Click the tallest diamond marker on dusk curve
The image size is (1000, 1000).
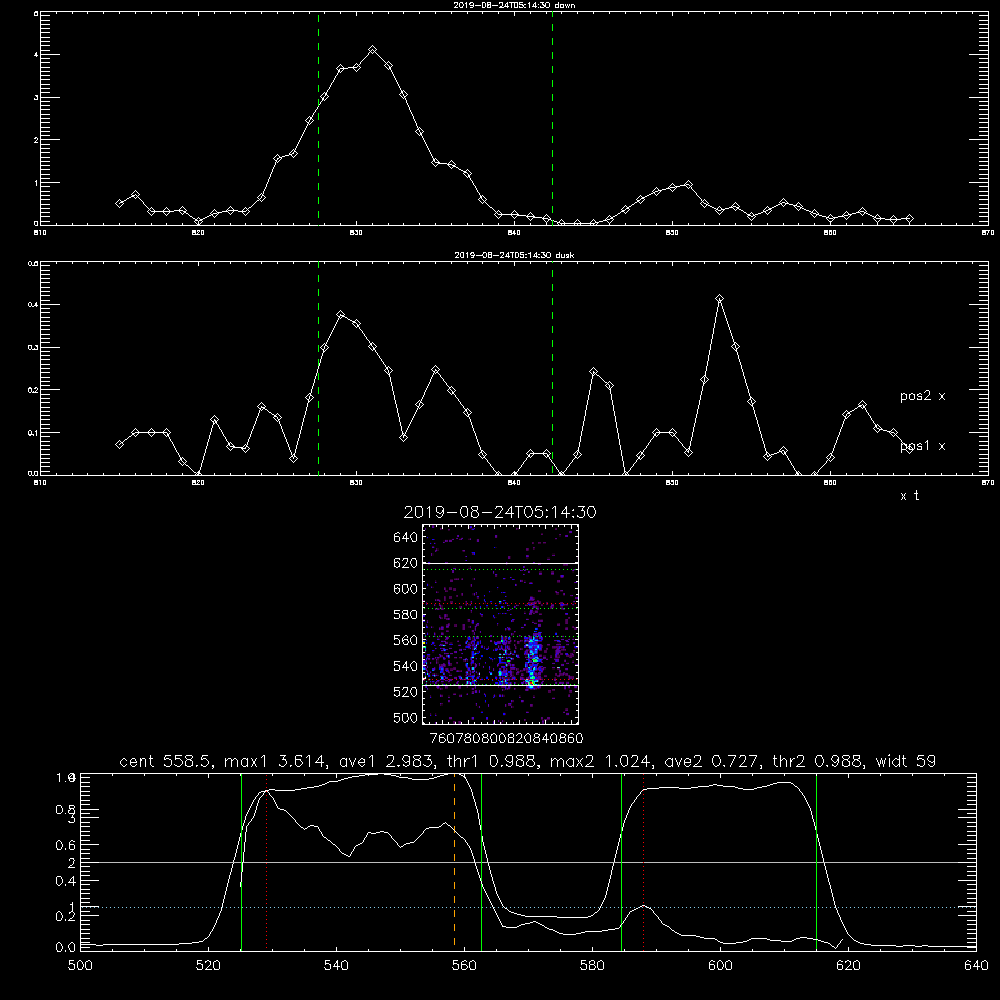point(719,298)
